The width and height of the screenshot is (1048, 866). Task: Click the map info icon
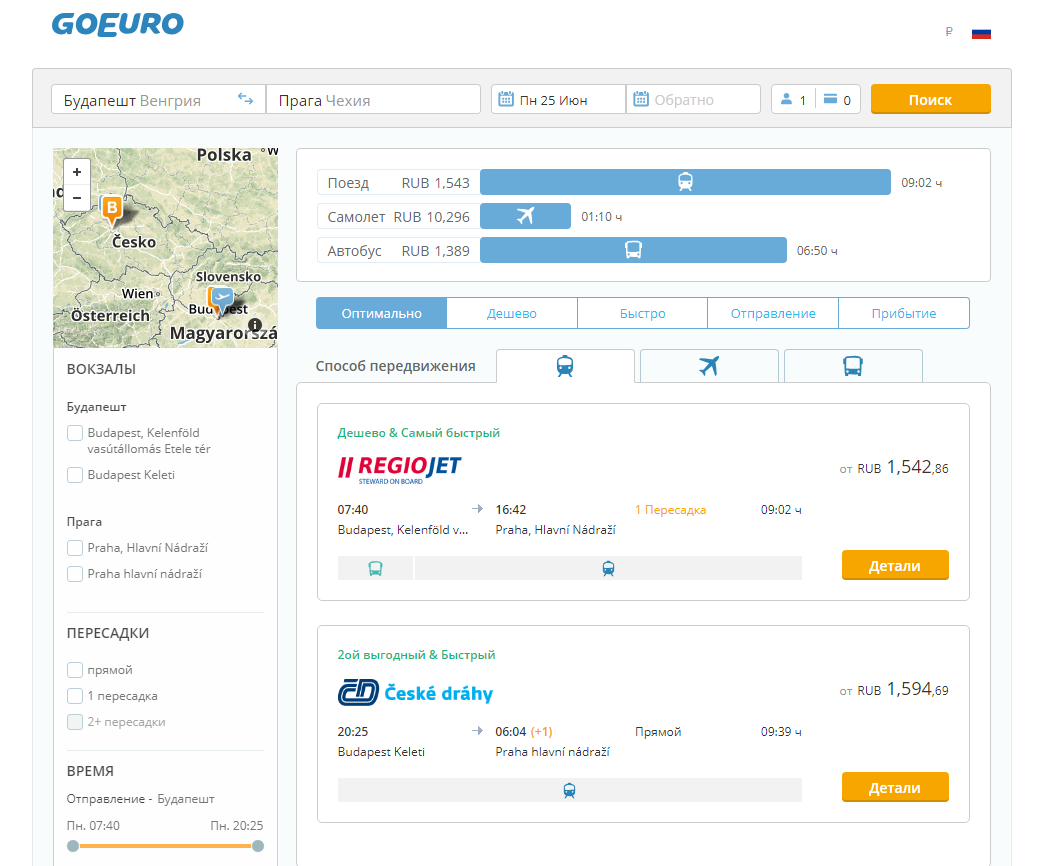255,325
